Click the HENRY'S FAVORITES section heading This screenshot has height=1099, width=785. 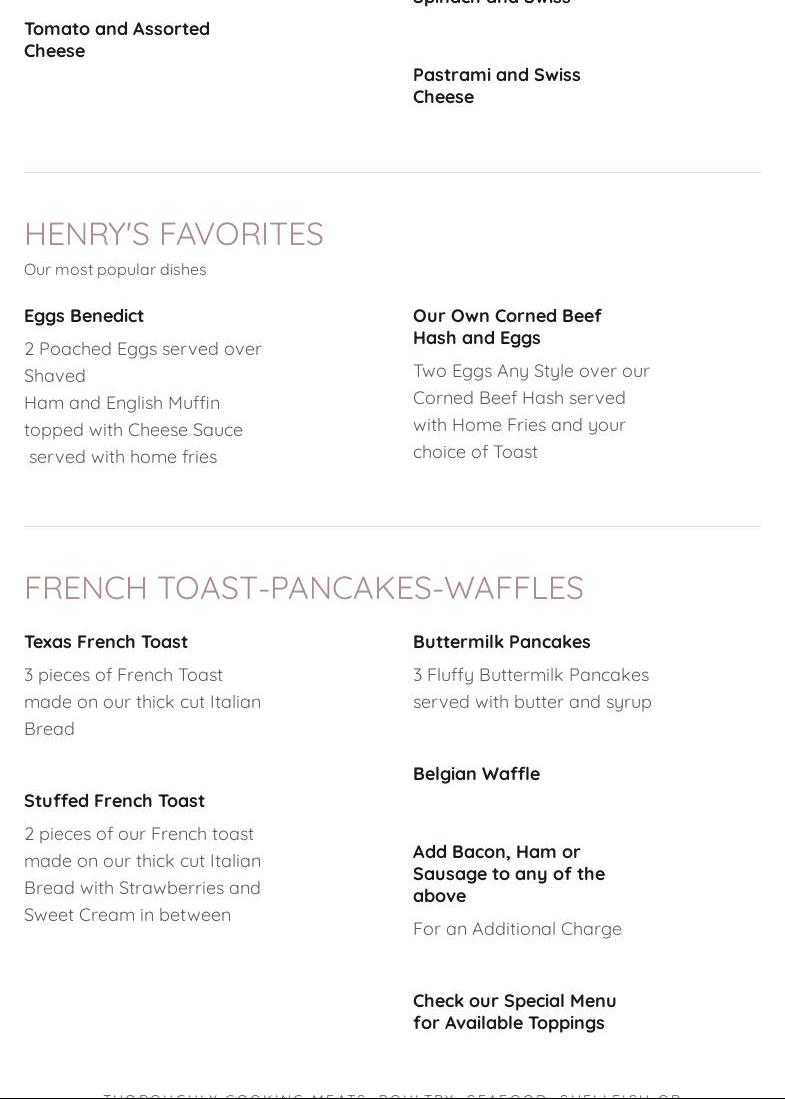coord(174,234)
